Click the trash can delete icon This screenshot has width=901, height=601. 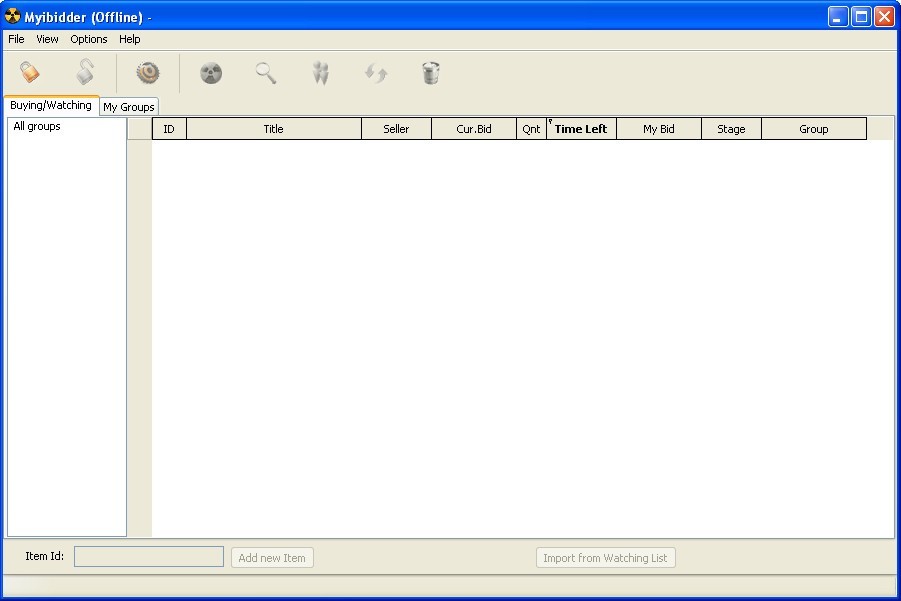(x=430, y=72)
